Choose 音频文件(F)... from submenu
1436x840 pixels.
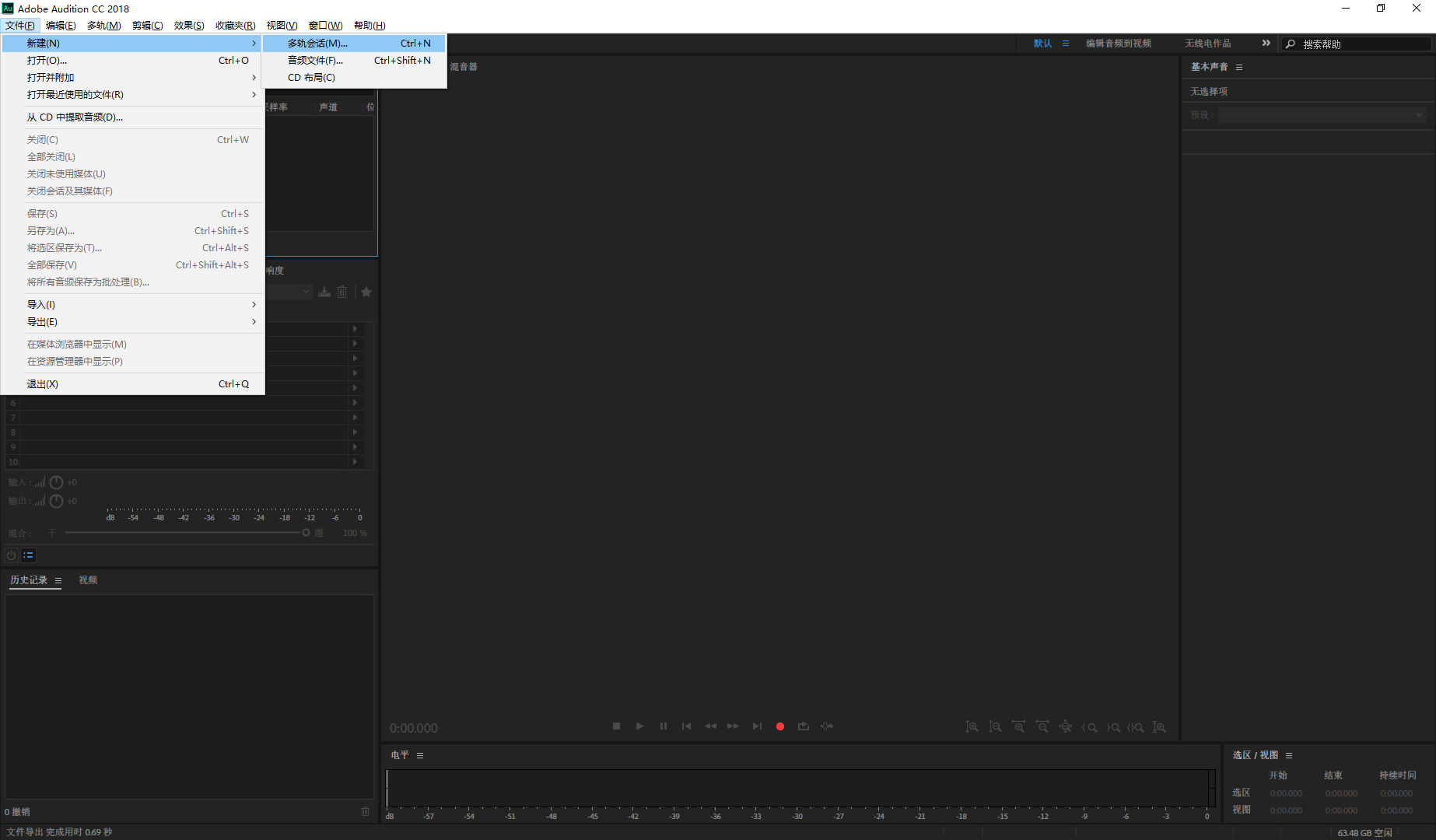(354, 61)
